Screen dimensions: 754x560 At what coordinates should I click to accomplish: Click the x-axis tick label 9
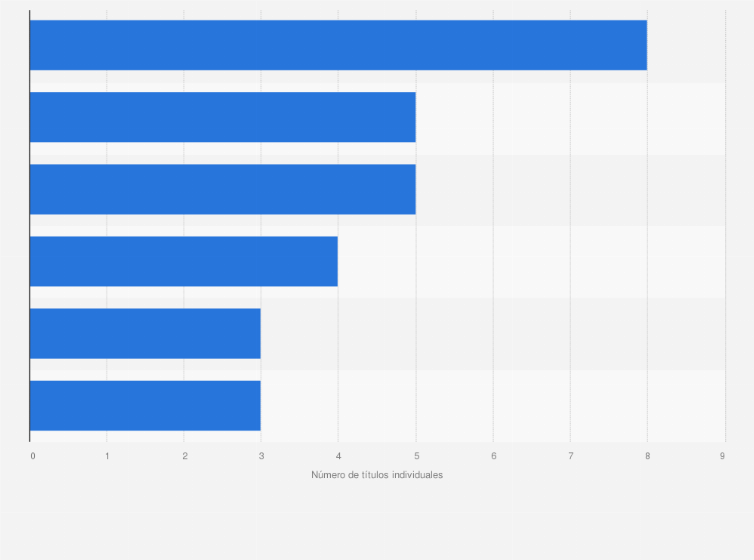(723, 456)
